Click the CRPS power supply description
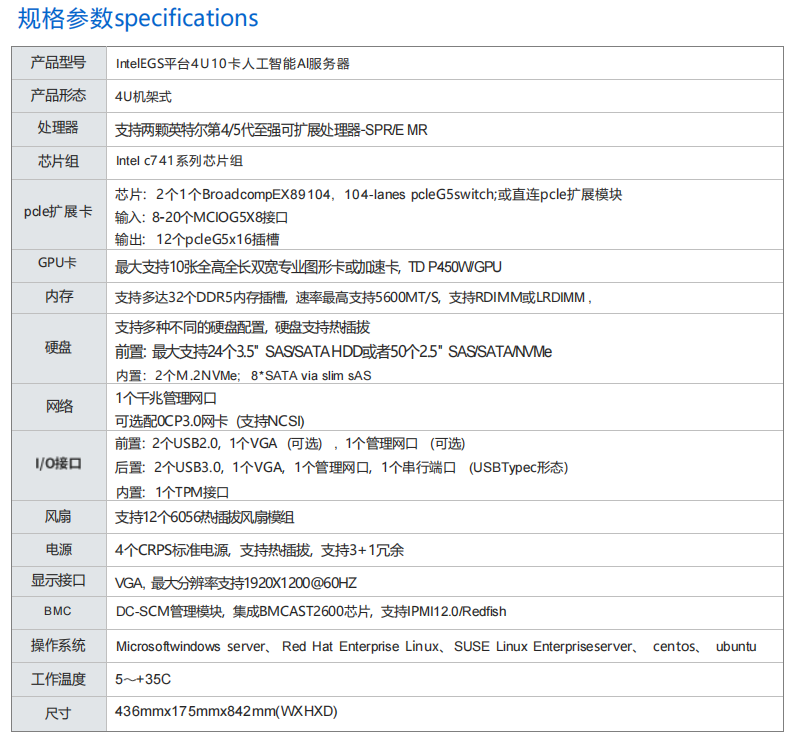The height and width of the screenshot is (740, 795). pyautogui.click(x=259, y=550)
